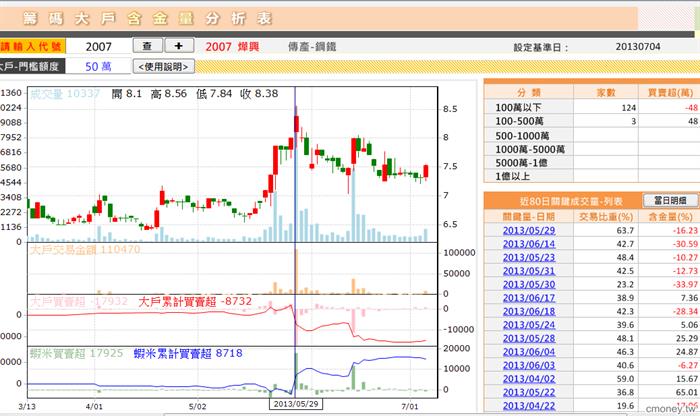700x416 pixels.
Task: Click the 2013/05/29 date marker on chart axis
Action: pos(296,404)
